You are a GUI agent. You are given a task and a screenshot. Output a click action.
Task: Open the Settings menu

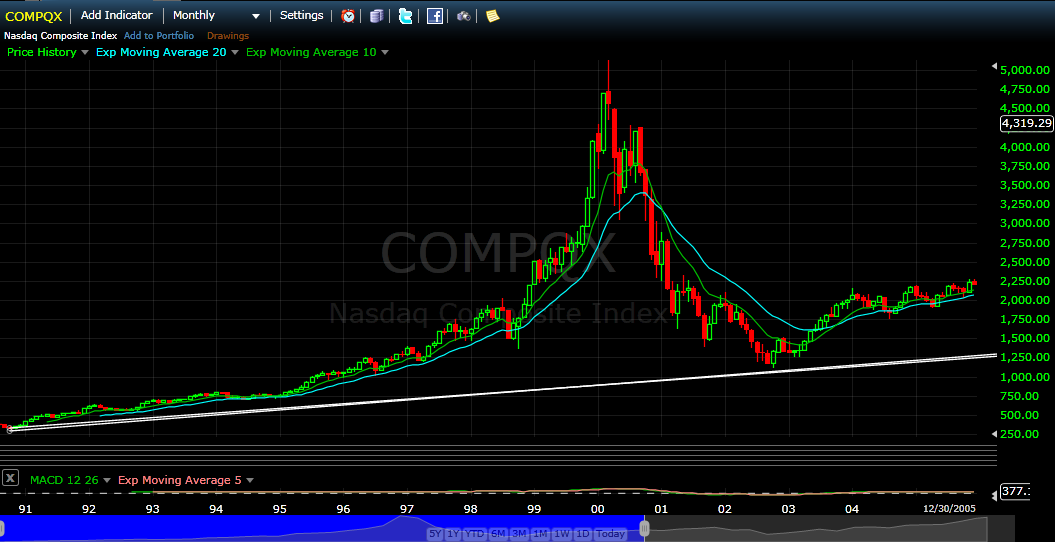(301, 15)
